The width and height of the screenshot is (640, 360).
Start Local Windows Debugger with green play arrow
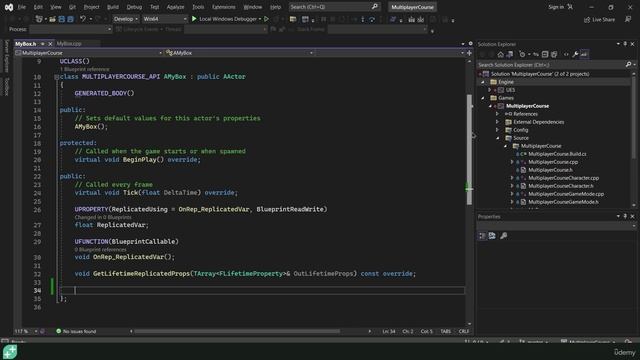(x=194, y=19)
